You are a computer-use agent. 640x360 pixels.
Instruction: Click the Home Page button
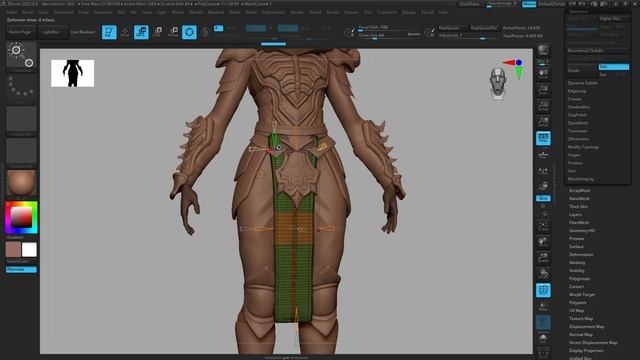[20, 32]
